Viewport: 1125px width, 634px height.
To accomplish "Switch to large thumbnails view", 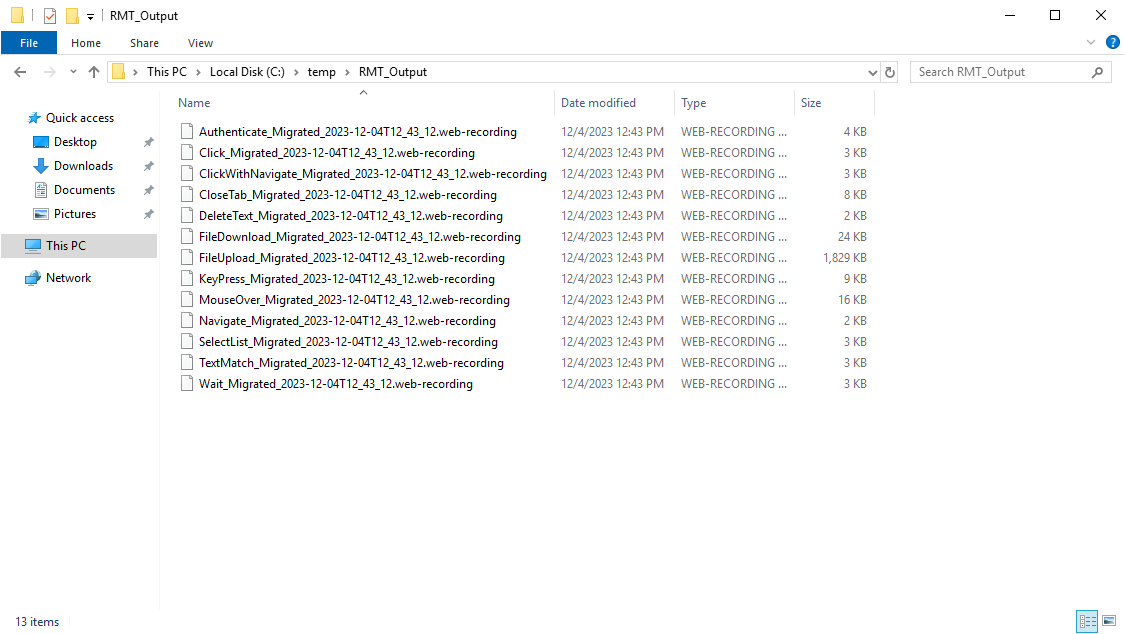I will point(1109,620).
